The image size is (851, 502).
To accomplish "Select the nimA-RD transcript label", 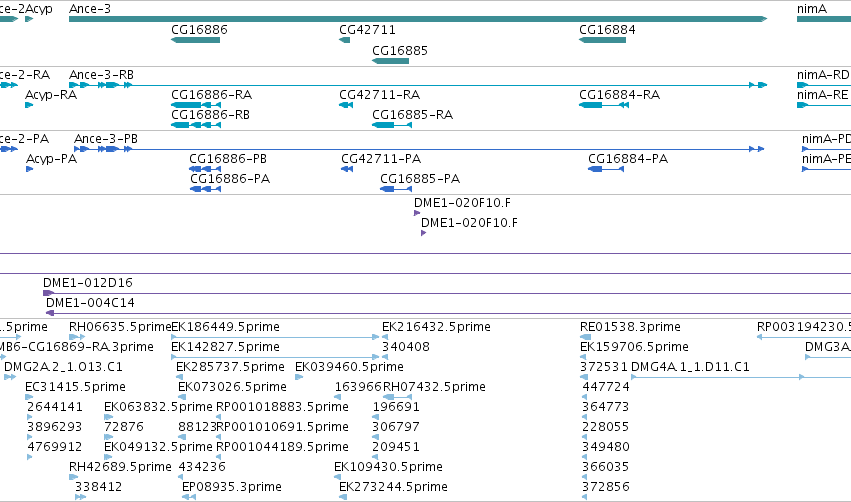I will pos(823,74).
